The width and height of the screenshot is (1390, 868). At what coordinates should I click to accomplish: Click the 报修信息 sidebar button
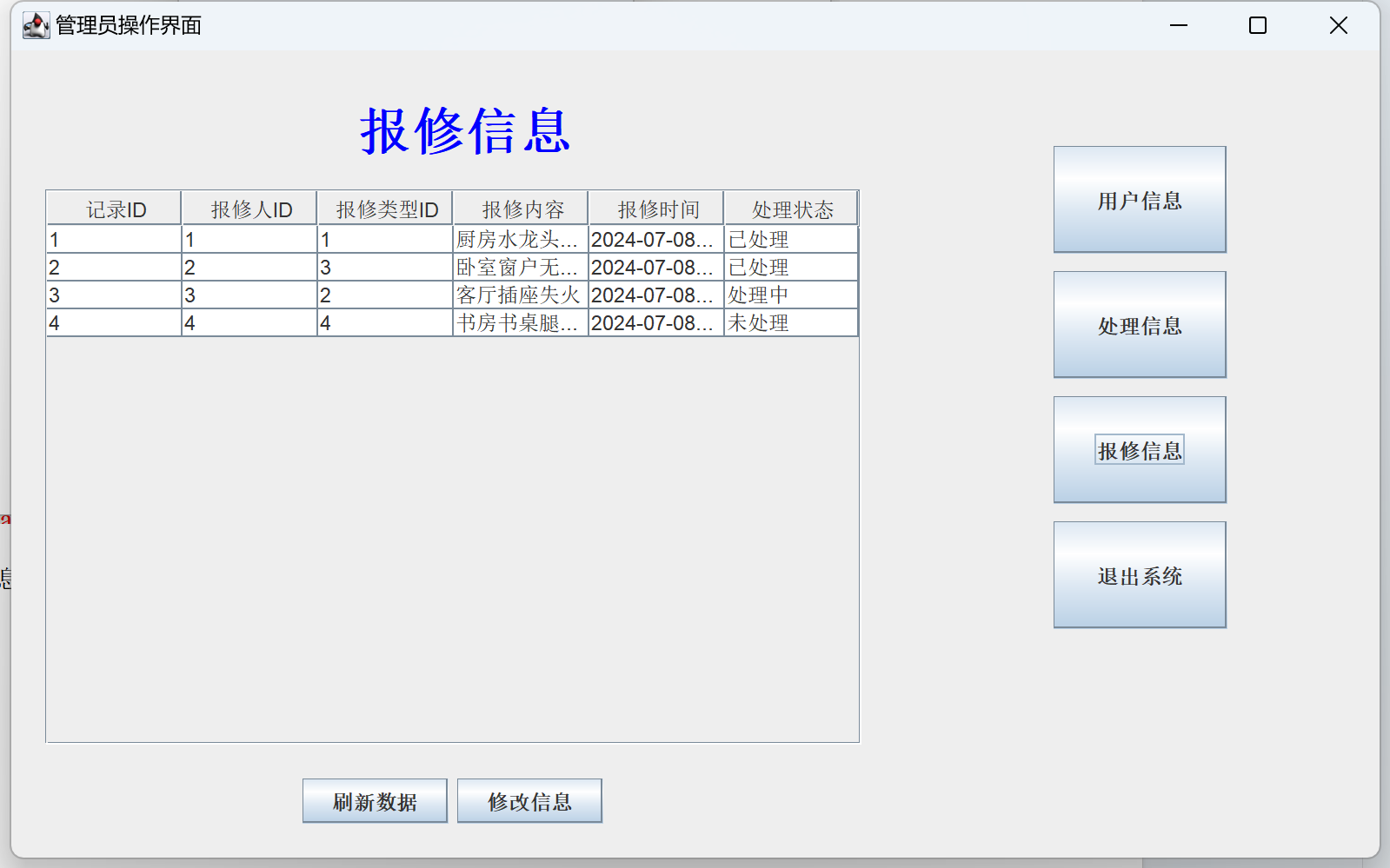tap(1139, 450)
